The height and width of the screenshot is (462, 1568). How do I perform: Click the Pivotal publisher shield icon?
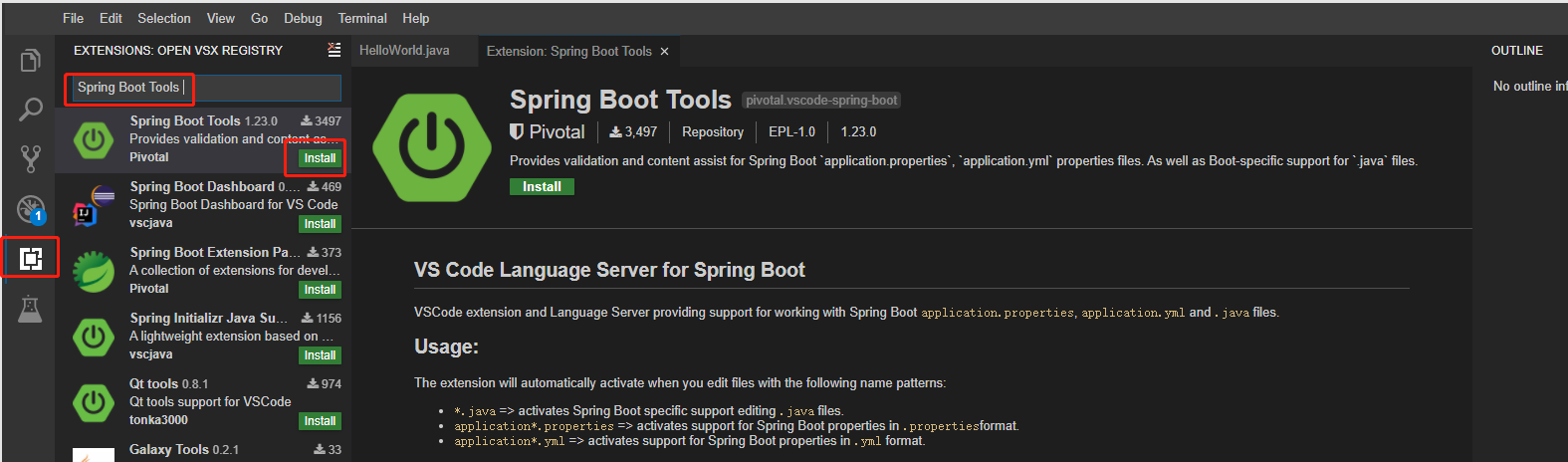pos(516,131)
